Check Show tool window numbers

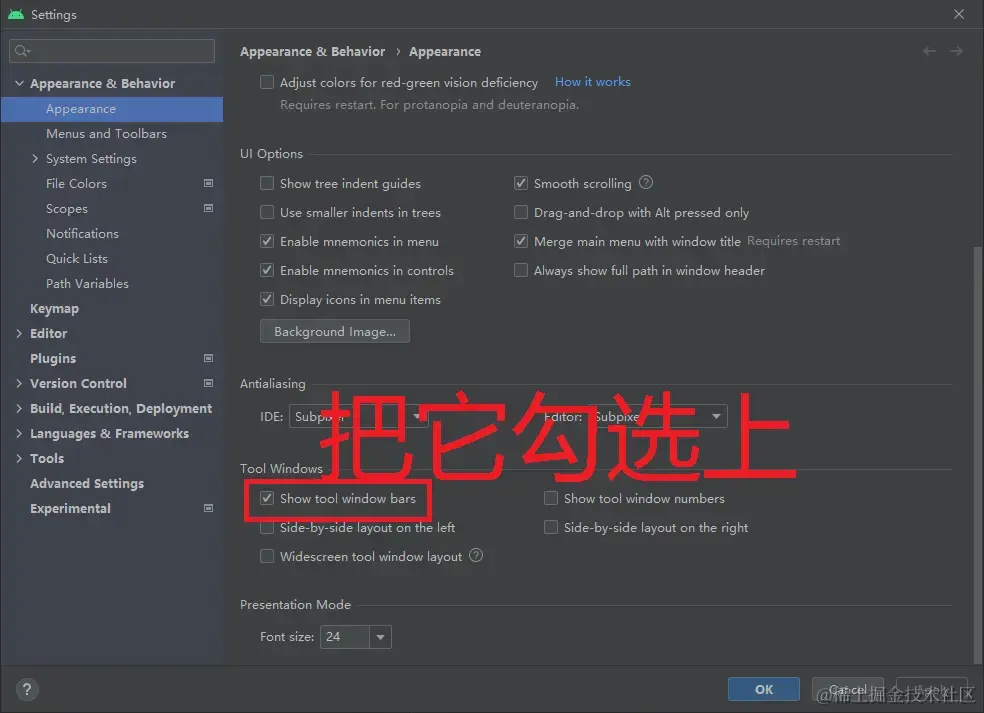[x=551, y=498]
